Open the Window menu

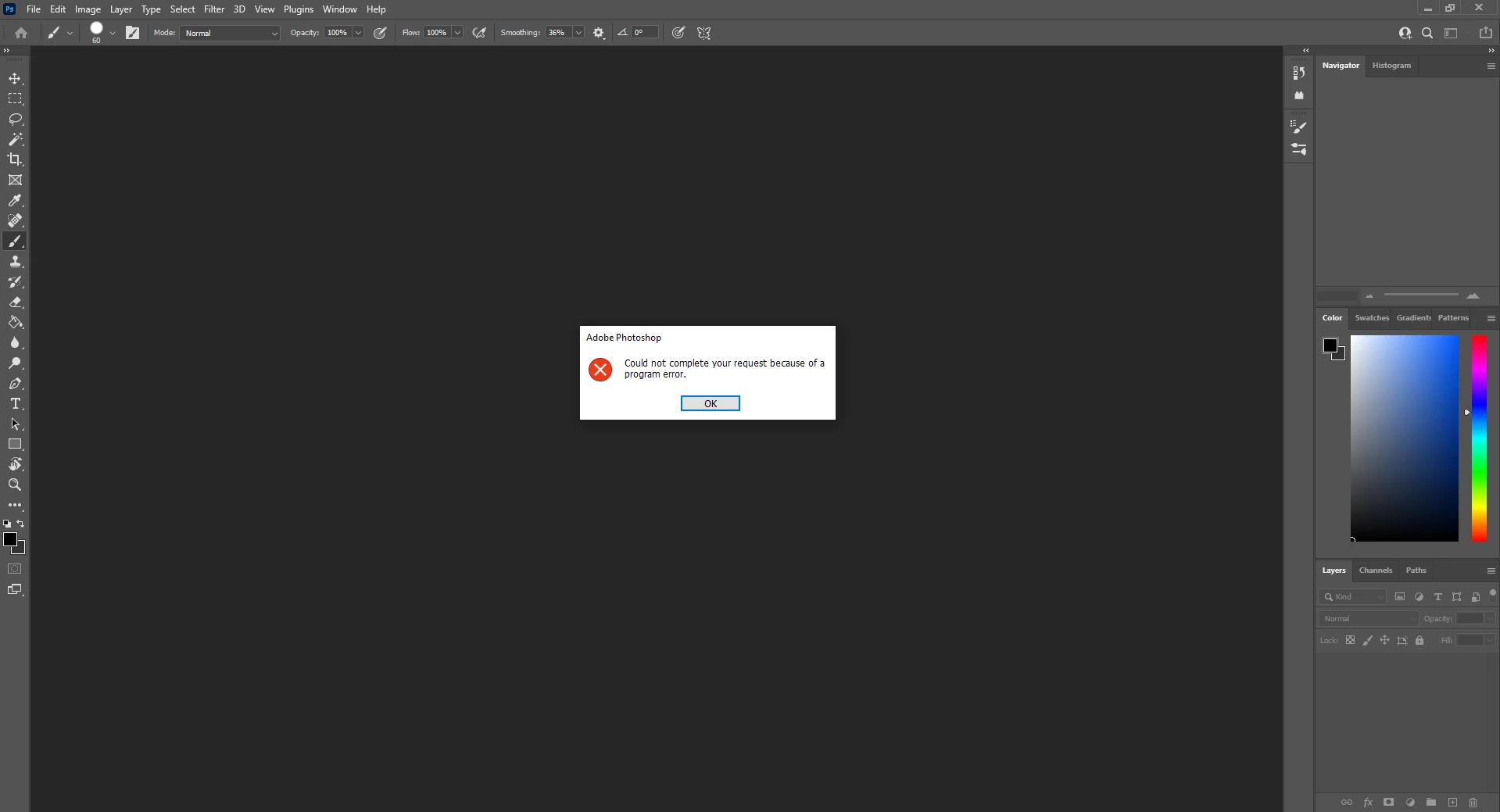tap(339, 9)
